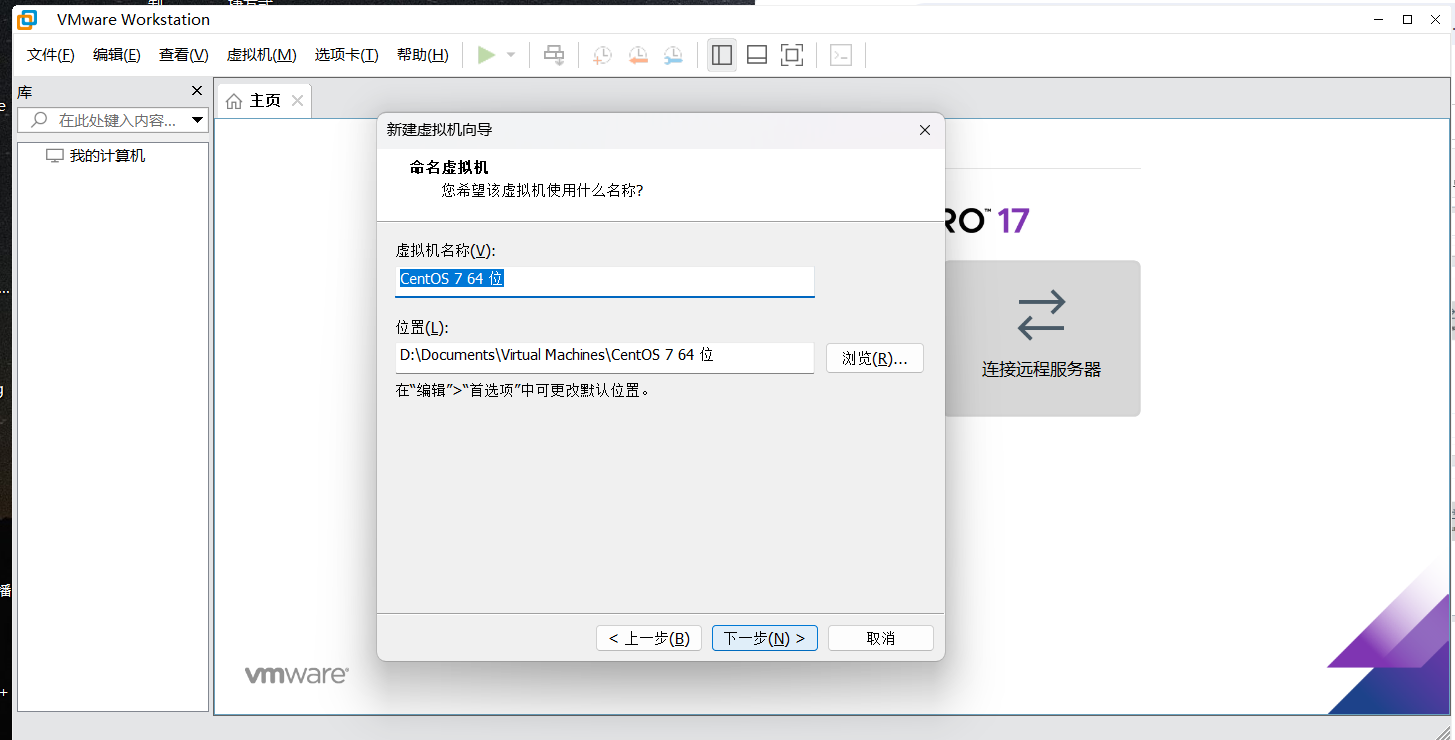Viewport: 1455px width, 740px height.
Task: Maximize the VMware Workstation window
Action: click(x=1407, y=19)
